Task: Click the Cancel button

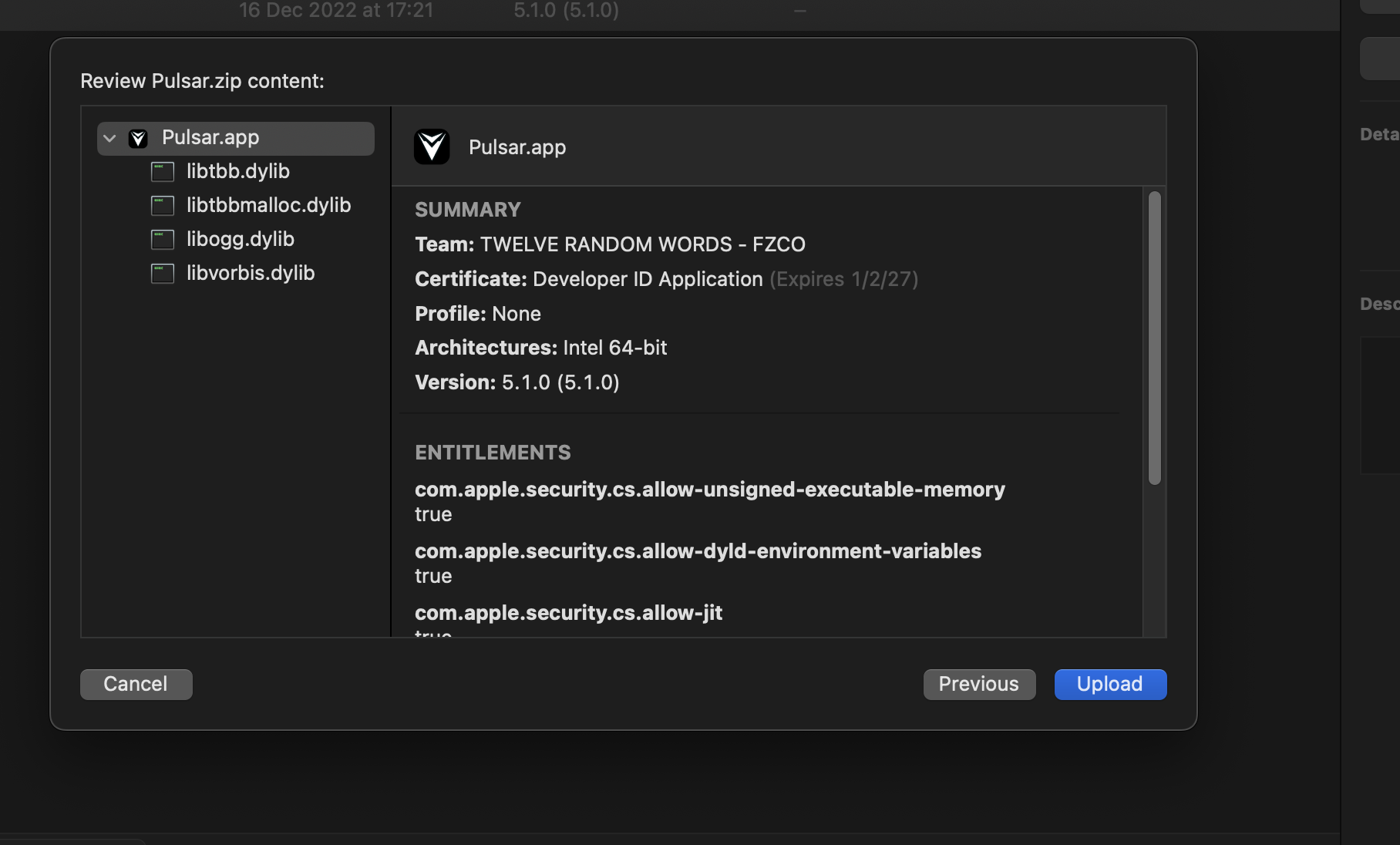Action: (x=136, y=685)
